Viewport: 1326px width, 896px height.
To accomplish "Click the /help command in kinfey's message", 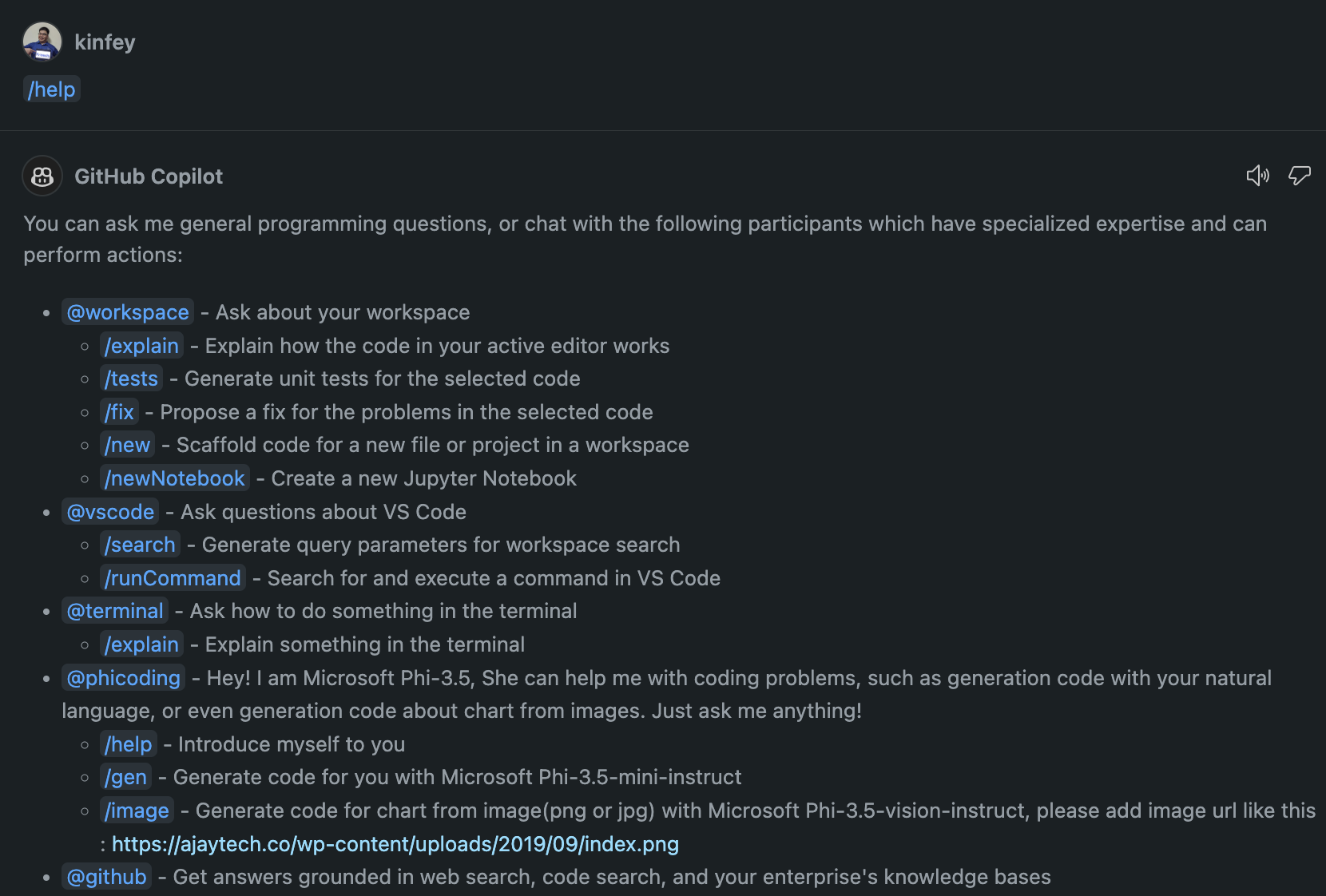I will [x=52, y=89].
